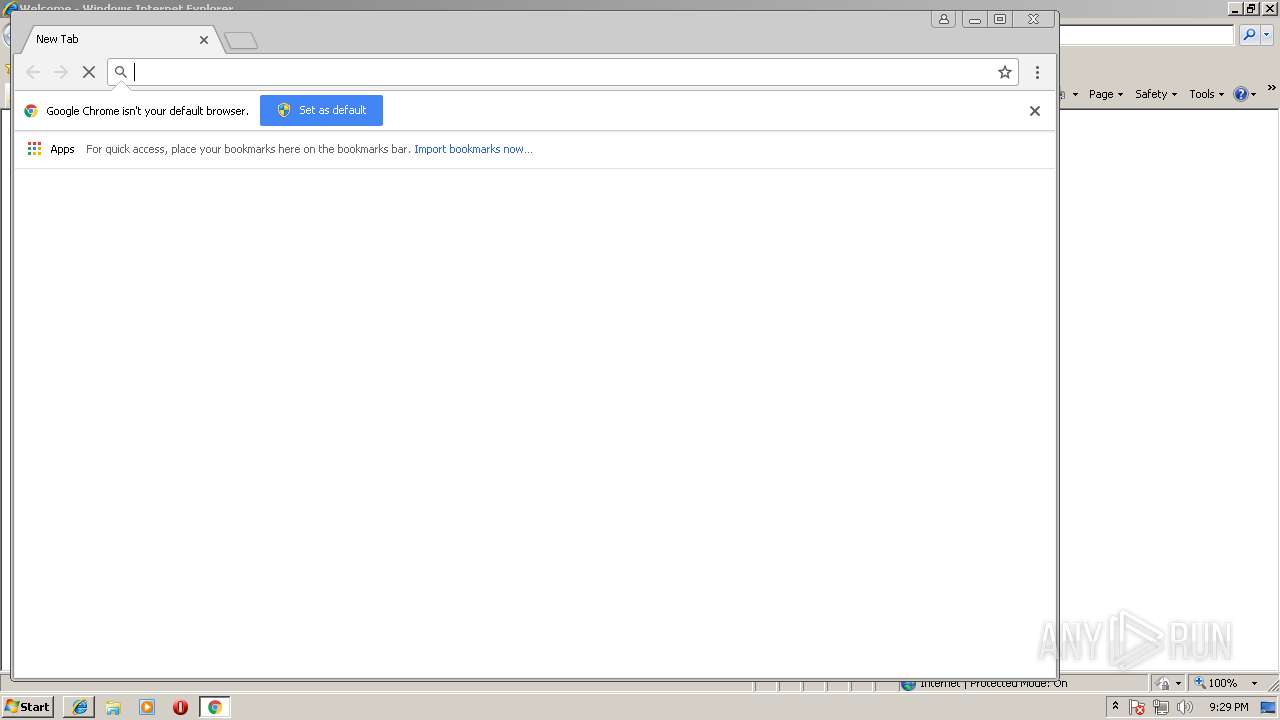Set Chrome as default browser
1280x720 pixels.
point(321,110)
